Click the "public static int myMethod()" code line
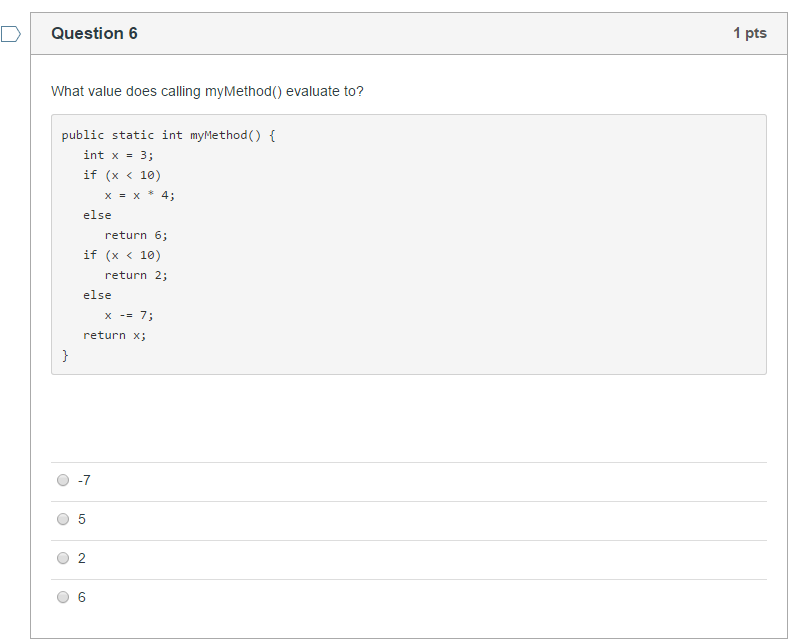The width and height of the screenshot is (789, 643). 167,135
